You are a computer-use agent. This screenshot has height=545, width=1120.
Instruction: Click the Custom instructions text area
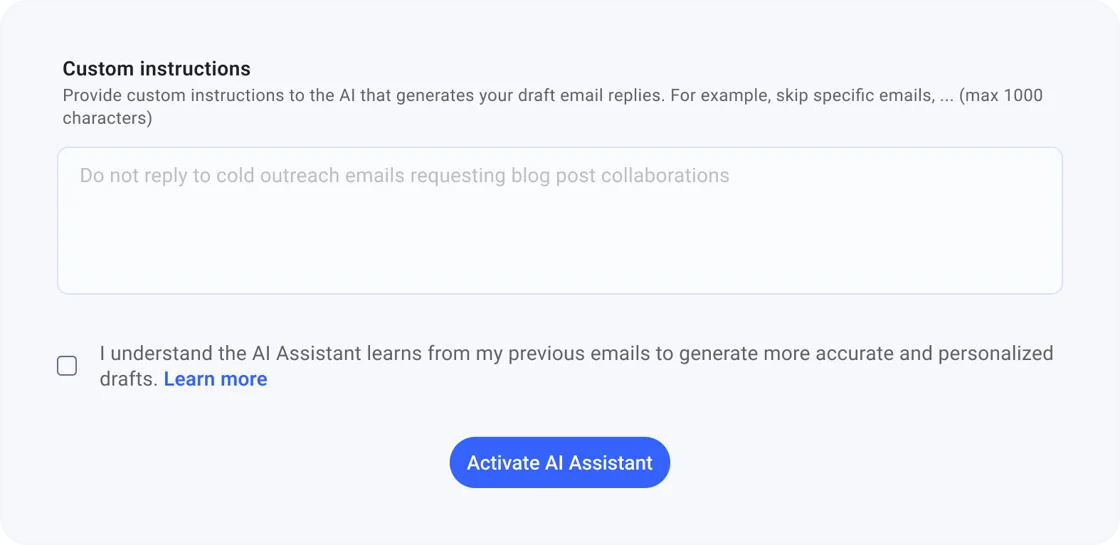(x=559, y=221)
